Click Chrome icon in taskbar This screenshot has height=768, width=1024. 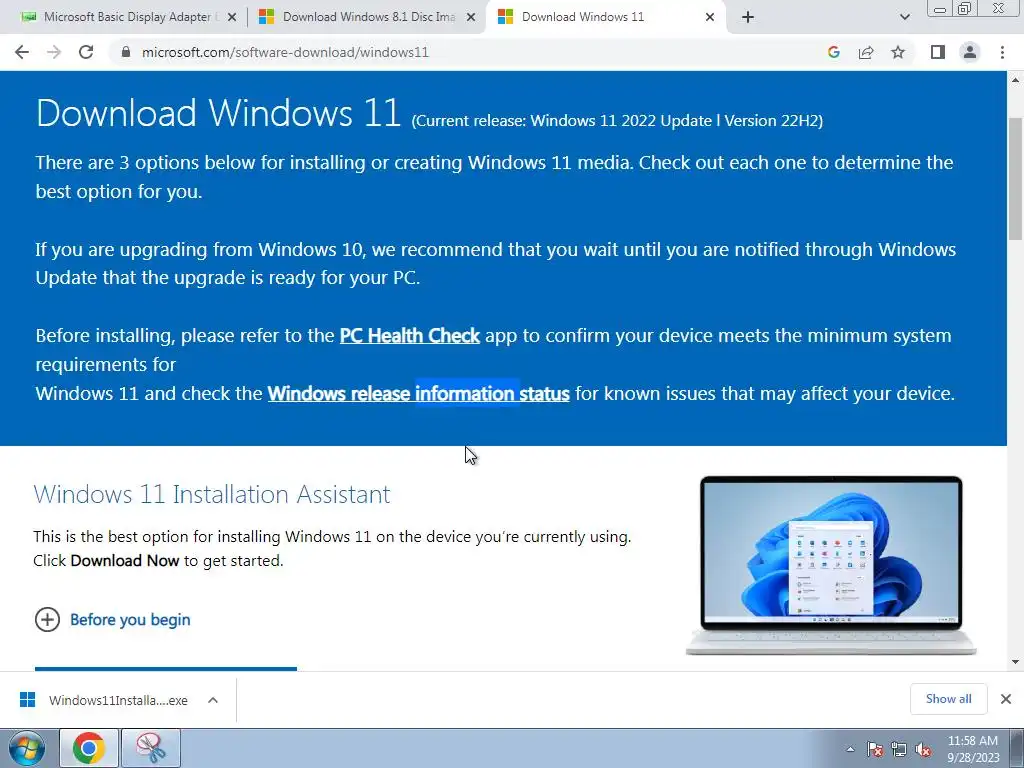coord(89,748)
